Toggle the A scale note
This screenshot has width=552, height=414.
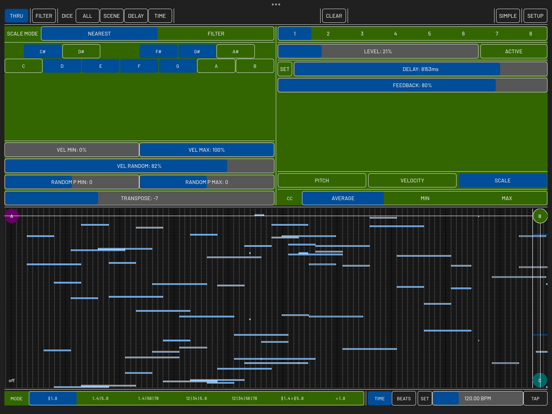coord(216,66)
